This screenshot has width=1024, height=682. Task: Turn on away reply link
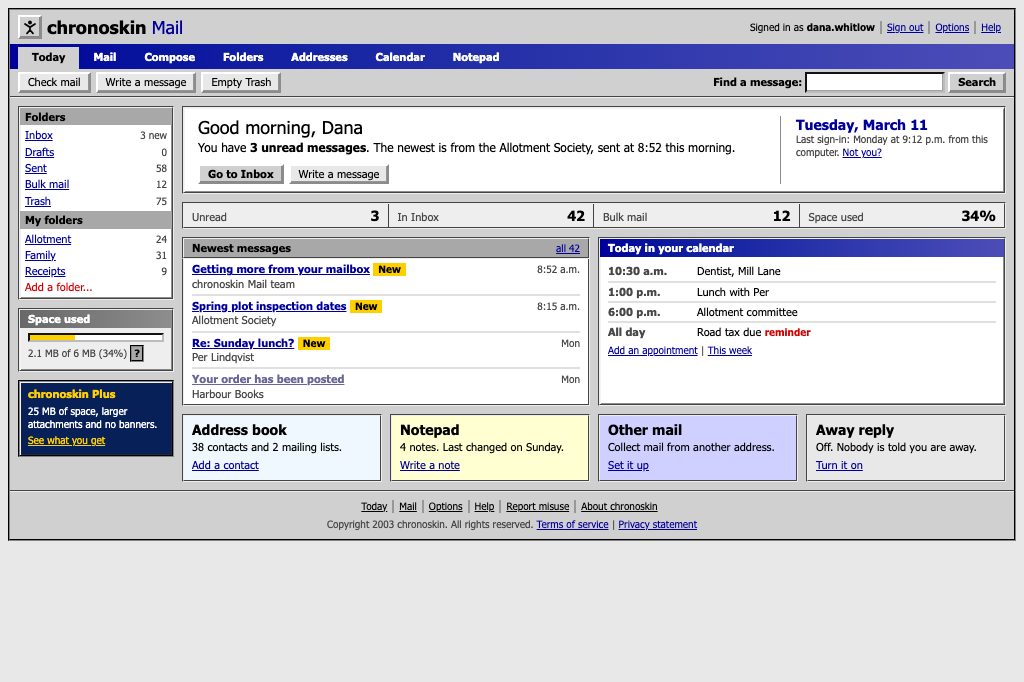pyautogui.click(x=839, y=466)
